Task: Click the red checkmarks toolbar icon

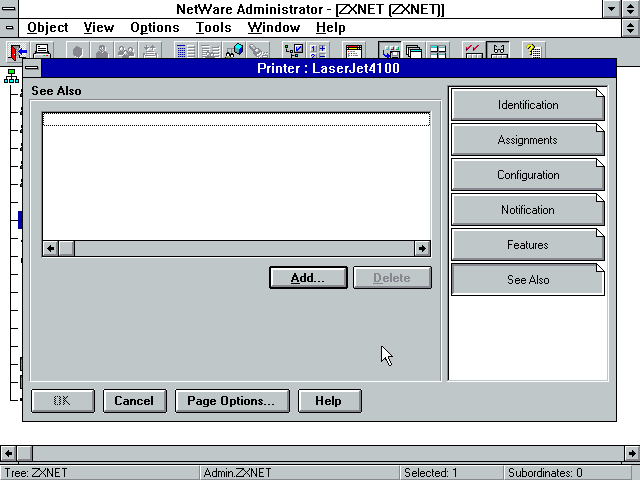Action: pos(474,51)
